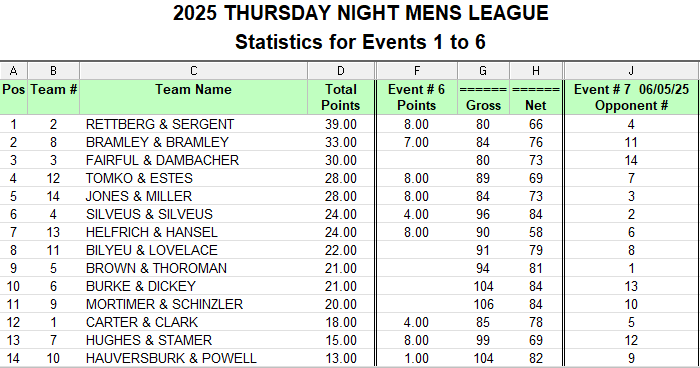
Task: Click the Team Name header cell
Action: coord(193,97)
